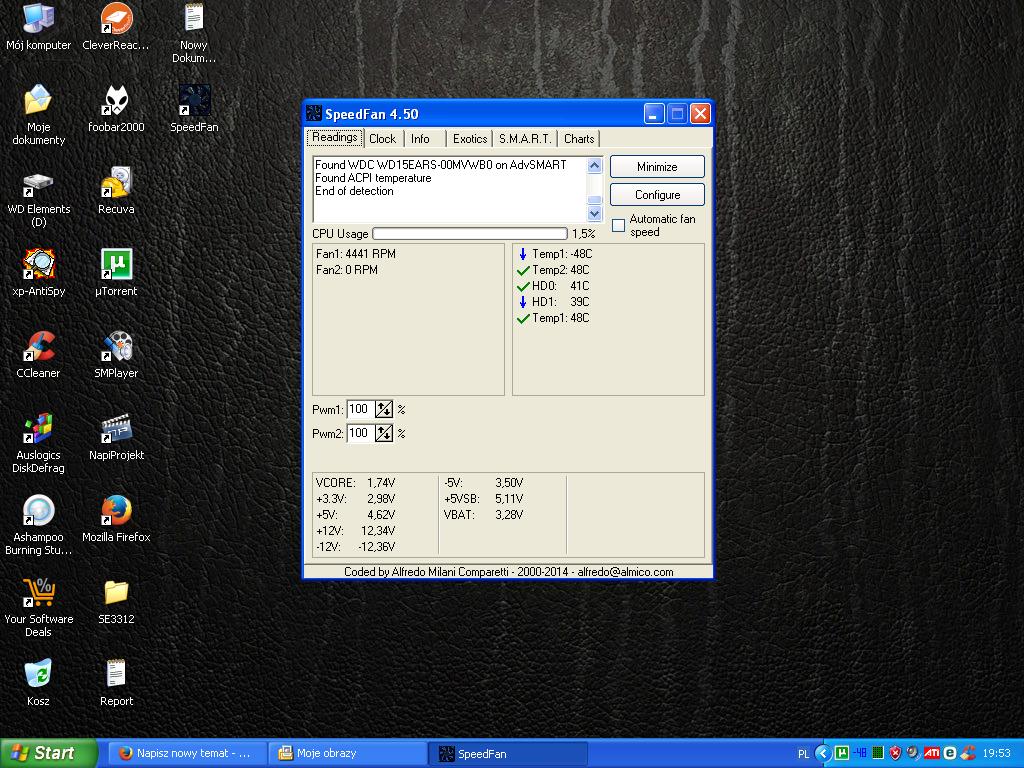Open the xp-AntiSpy desktop icon

coord(38,265)
